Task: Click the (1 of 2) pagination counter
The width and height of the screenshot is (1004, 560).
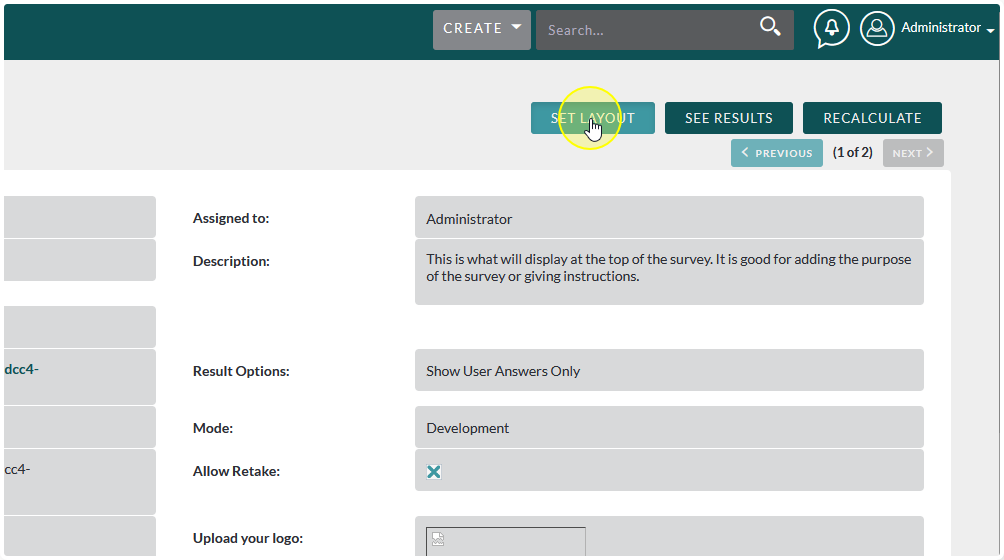Action: pyautogui.click(x=852, y=153)
